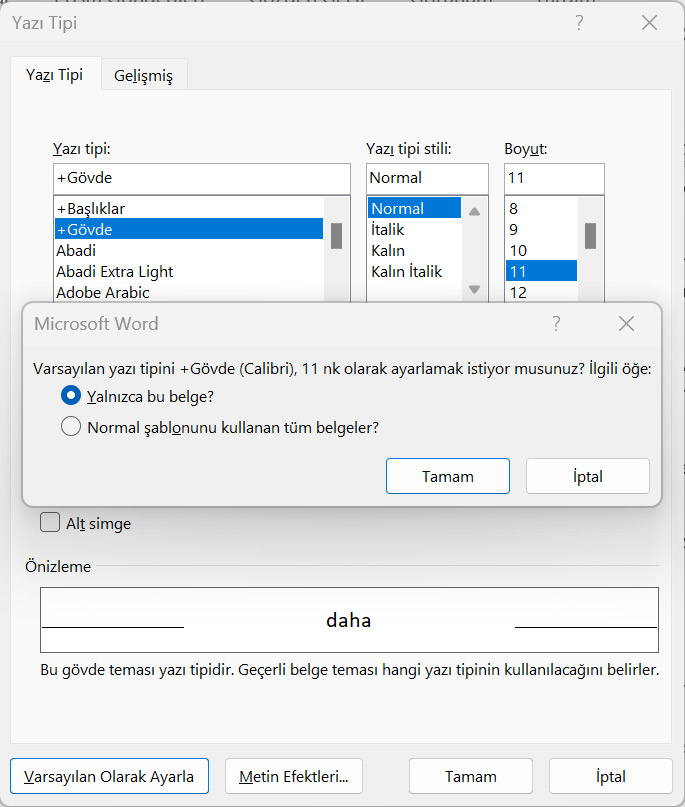Click the help question mark in Microsoft Word dialog
This screenshot has height=807, width=685.
(556, 324)
